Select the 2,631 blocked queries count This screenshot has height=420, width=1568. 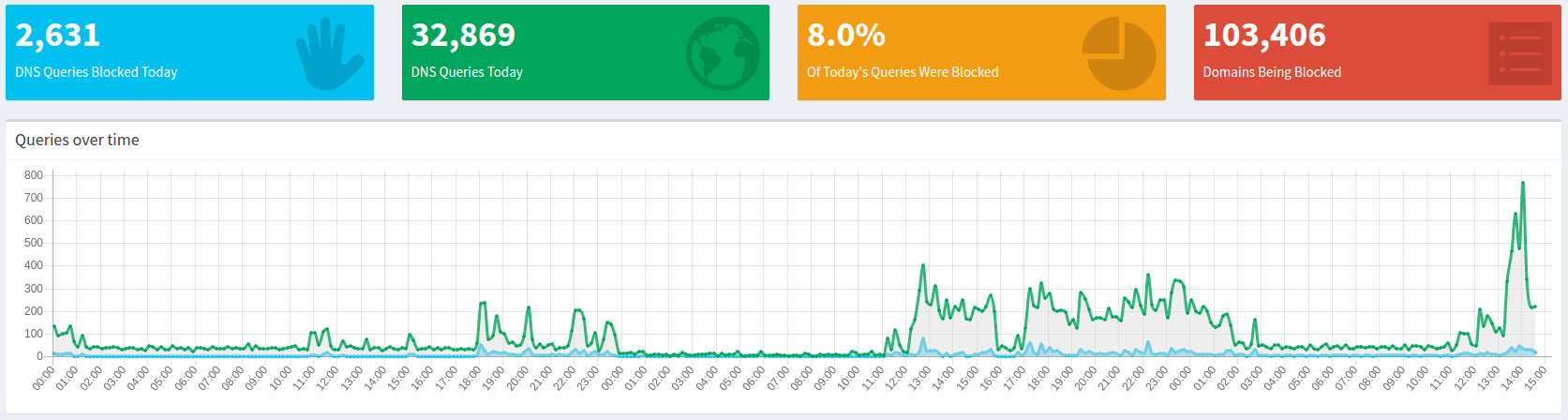pos(58,35)
